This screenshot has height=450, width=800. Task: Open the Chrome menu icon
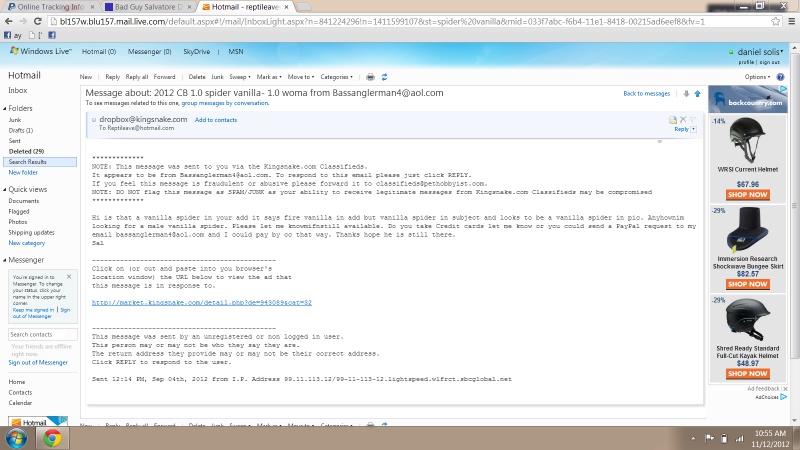click(x=791, y=21)
